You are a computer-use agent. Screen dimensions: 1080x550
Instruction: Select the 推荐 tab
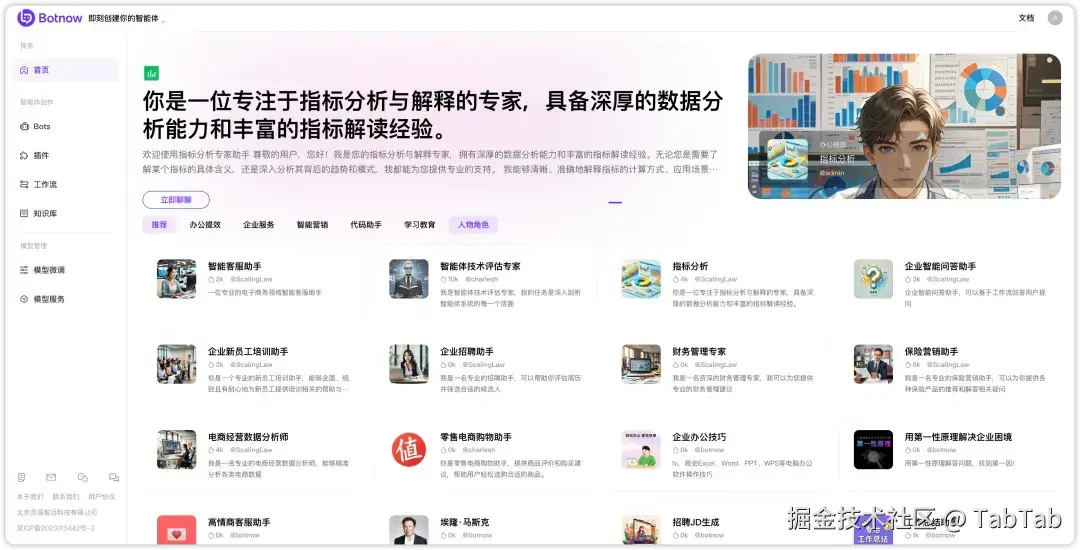[159, 224]
